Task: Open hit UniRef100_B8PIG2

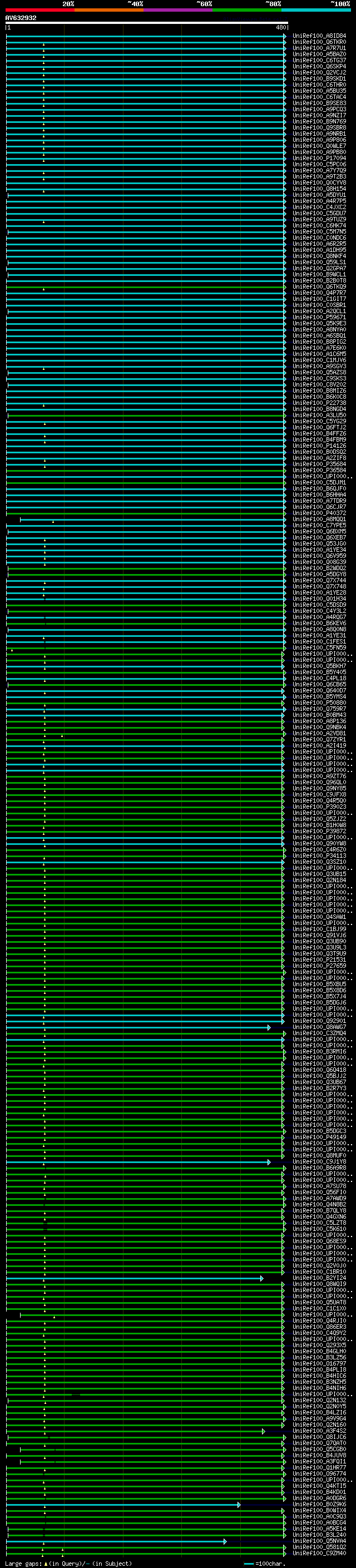Action: (x=319, y=342)
